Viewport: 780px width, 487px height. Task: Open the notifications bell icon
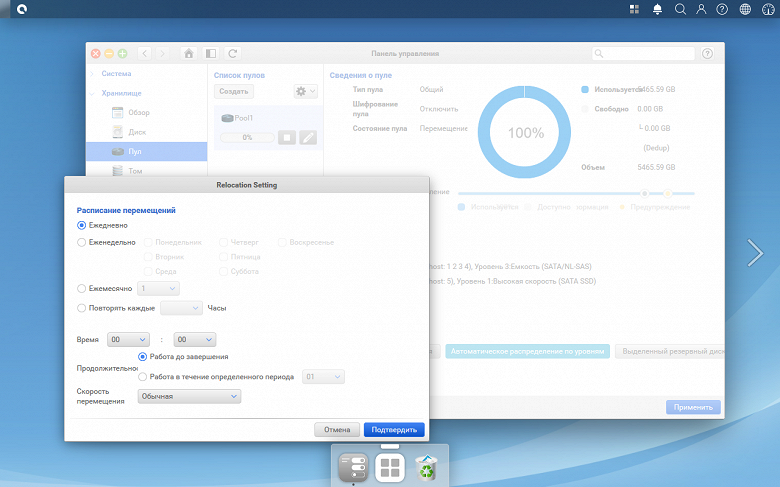(657, 9)
